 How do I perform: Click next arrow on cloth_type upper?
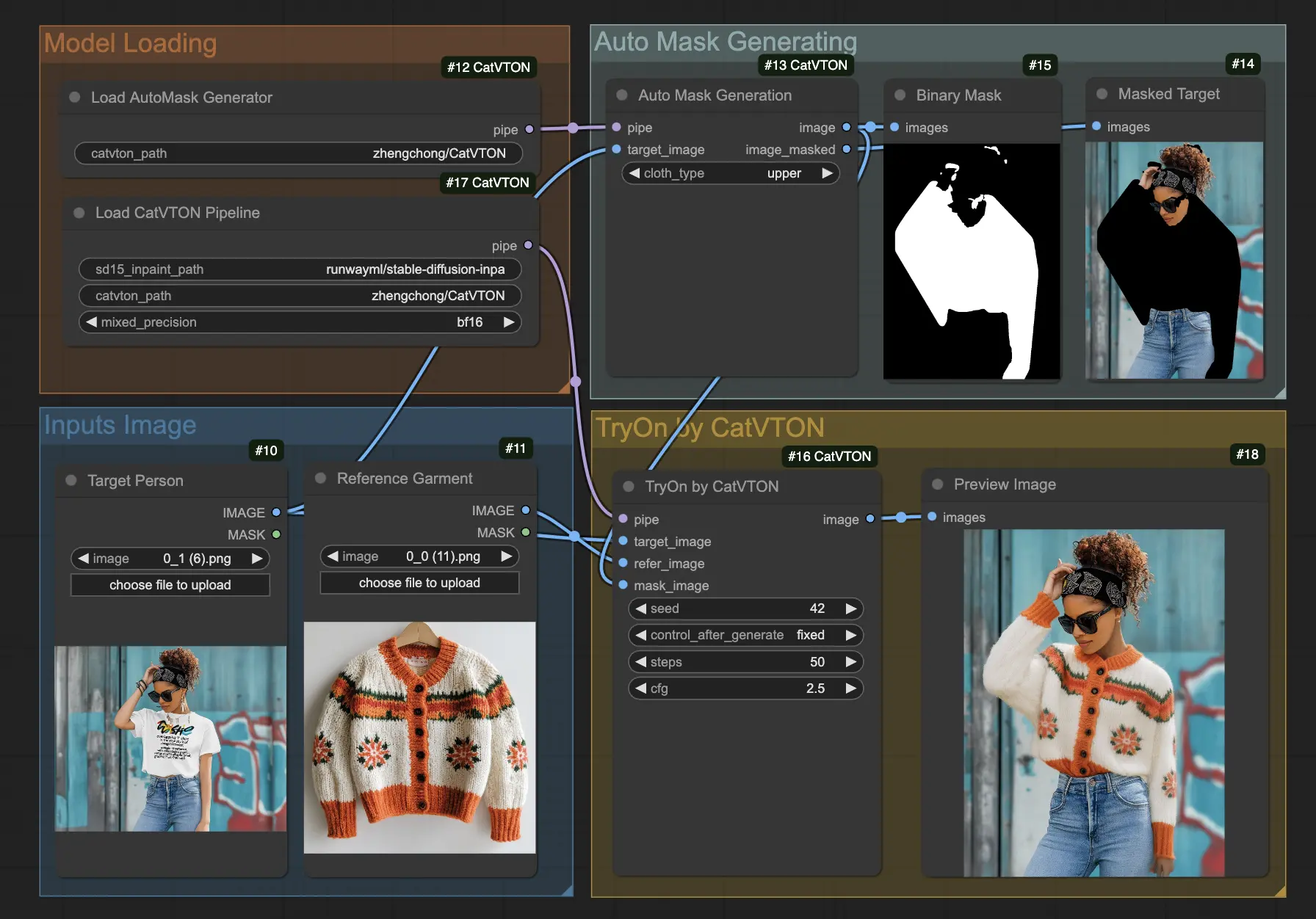click(x=828, y=173)
